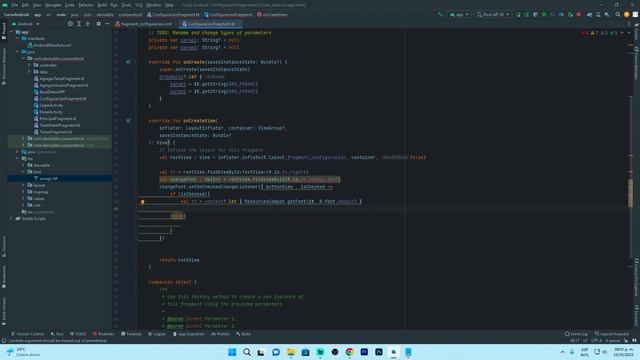Expand the controller package folder
This screenshot has width=640, height=360.
29,65
